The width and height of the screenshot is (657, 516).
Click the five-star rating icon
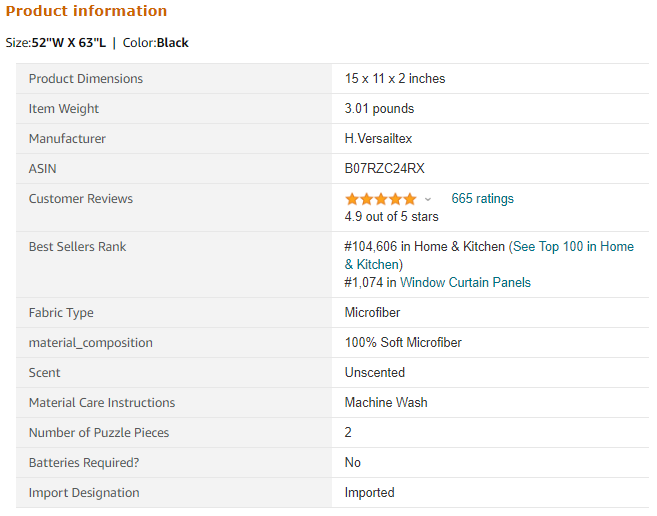380,199
